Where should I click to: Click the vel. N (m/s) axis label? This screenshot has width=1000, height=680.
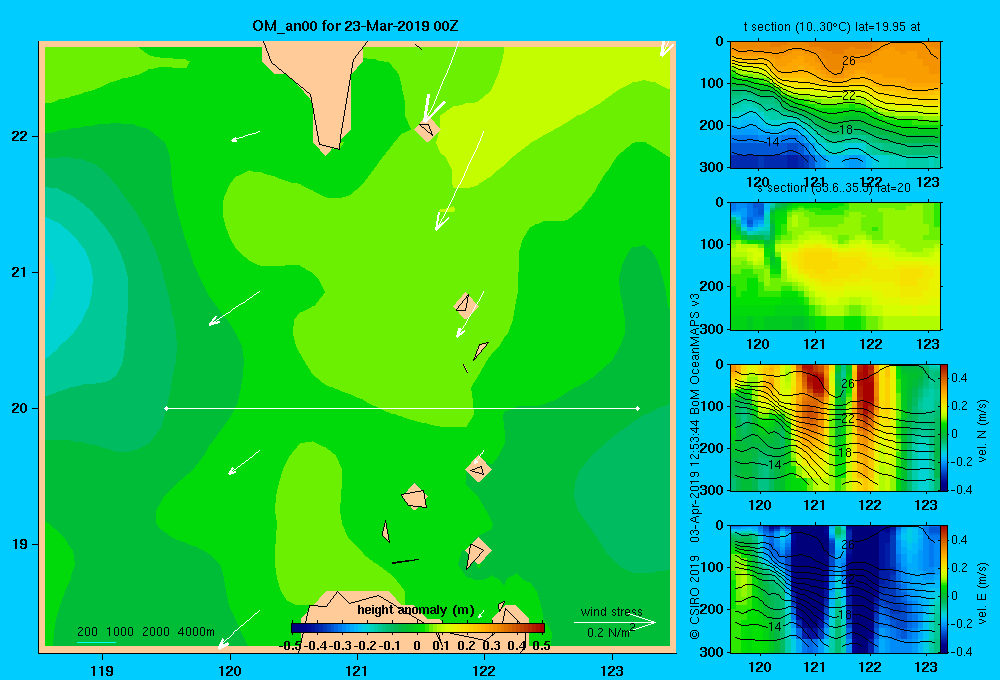(983, 431)
